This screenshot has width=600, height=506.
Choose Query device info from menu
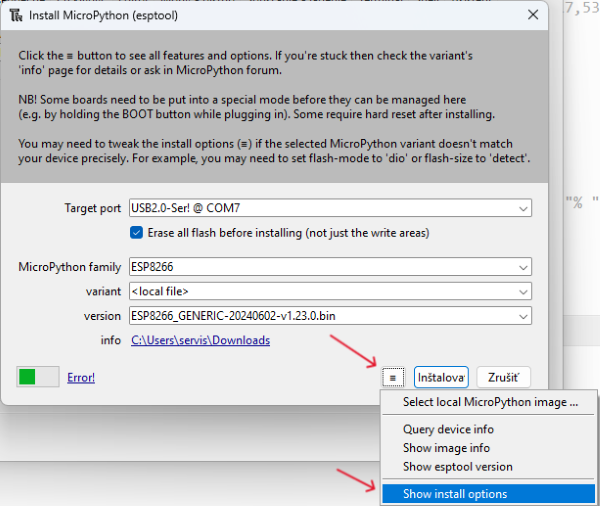click(489, 429)
